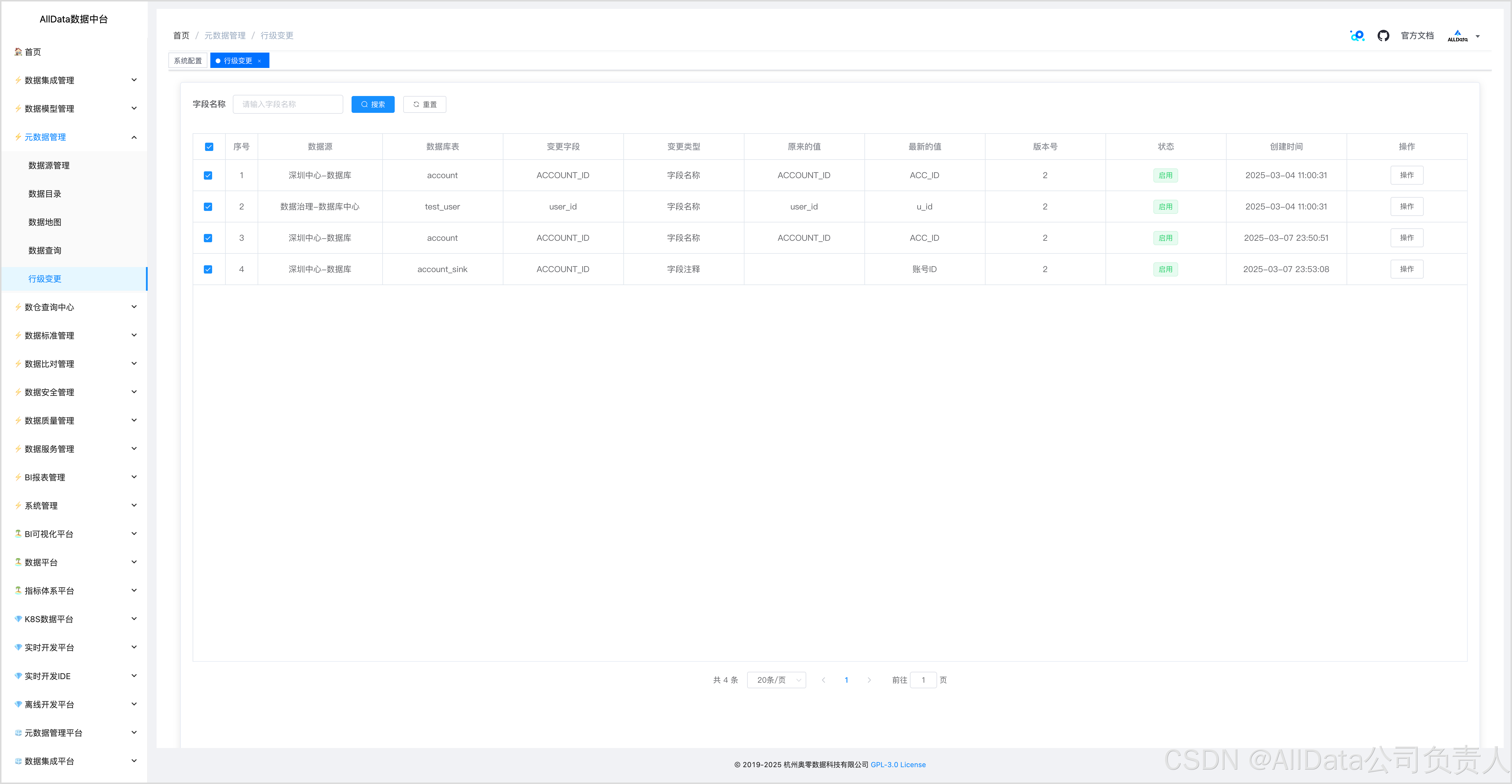Toggle the select-all header checkbox
The image size is (1512, 784).
209,147
